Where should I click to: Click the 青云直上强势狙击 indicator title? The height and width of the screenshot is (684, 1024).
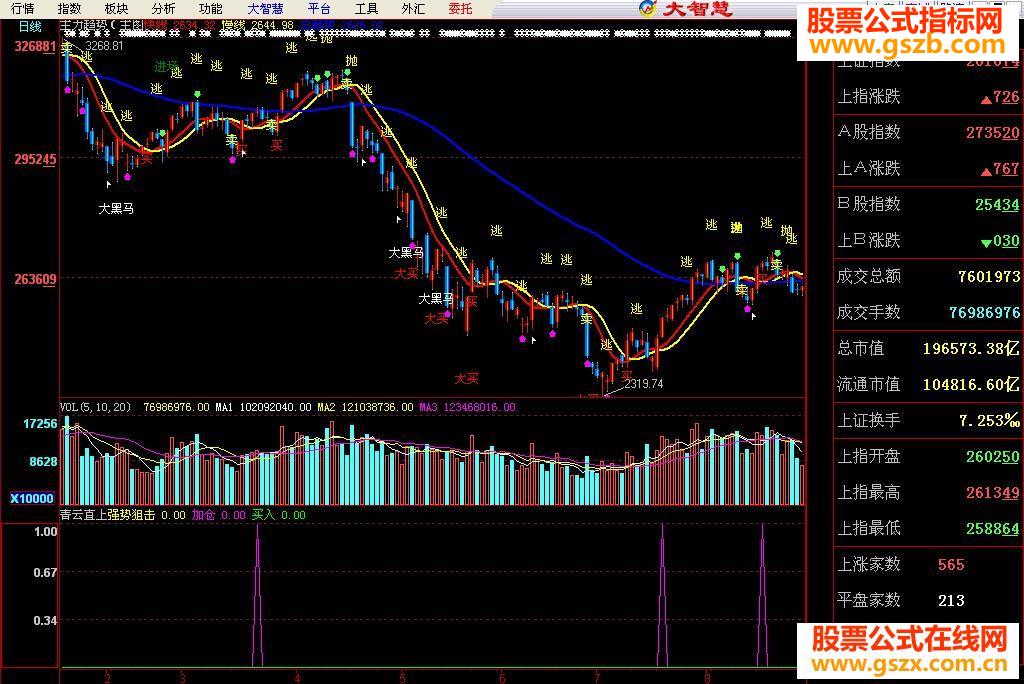point(108,515)
